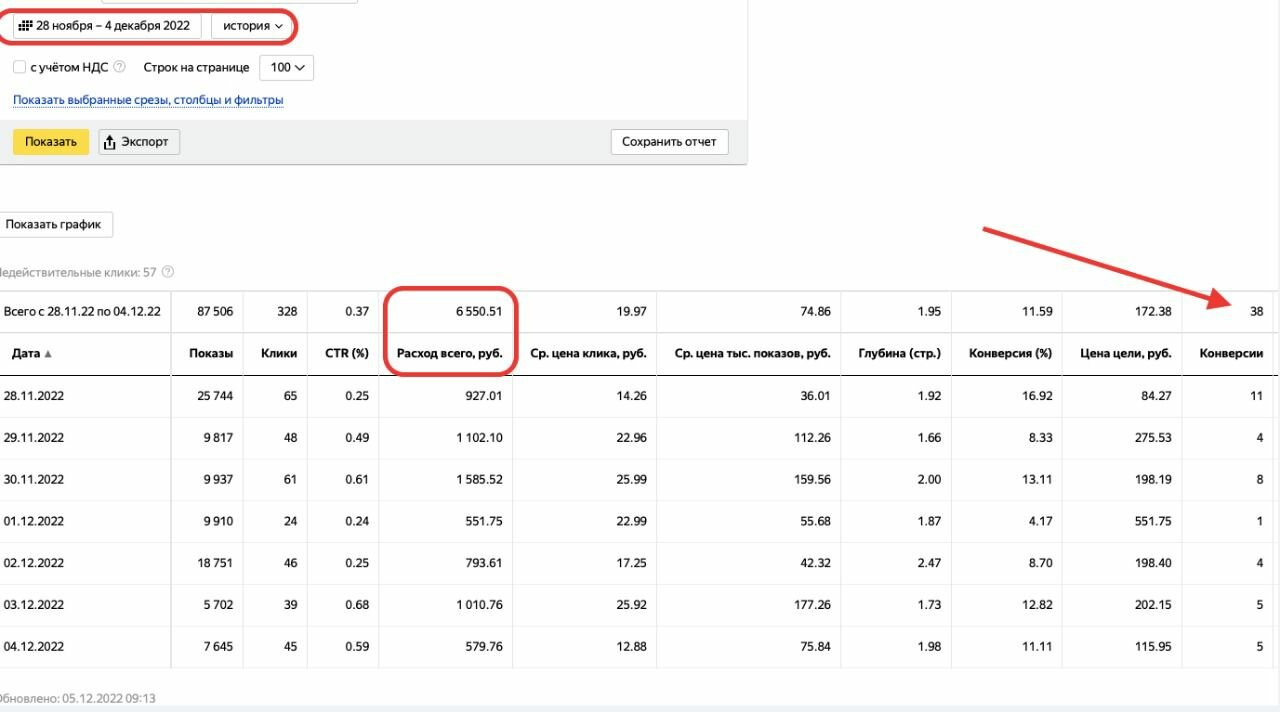This screenshot has height=712, width=1280.
Task: Open link 'Показать выбранные срезы, столбцы и фильтры'
Action: (148, 100)
